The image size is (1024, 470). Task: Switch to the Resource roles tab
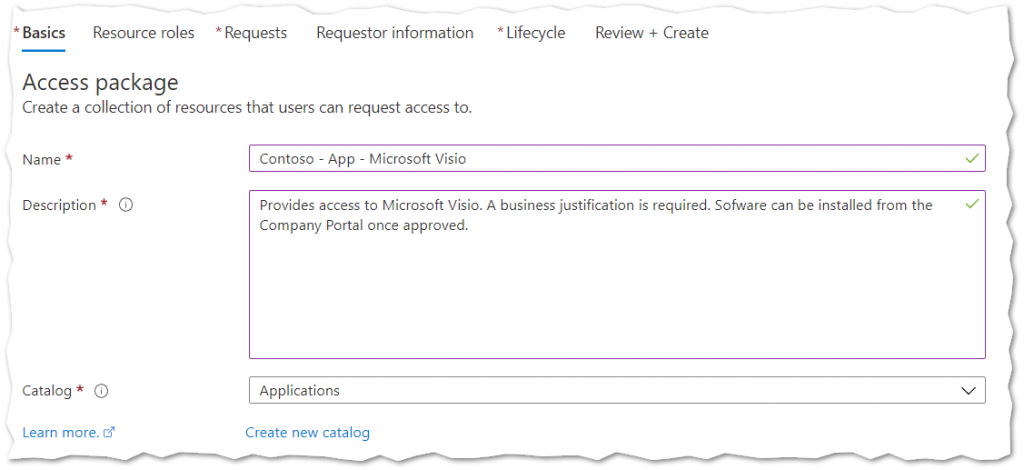pos(144,33)
